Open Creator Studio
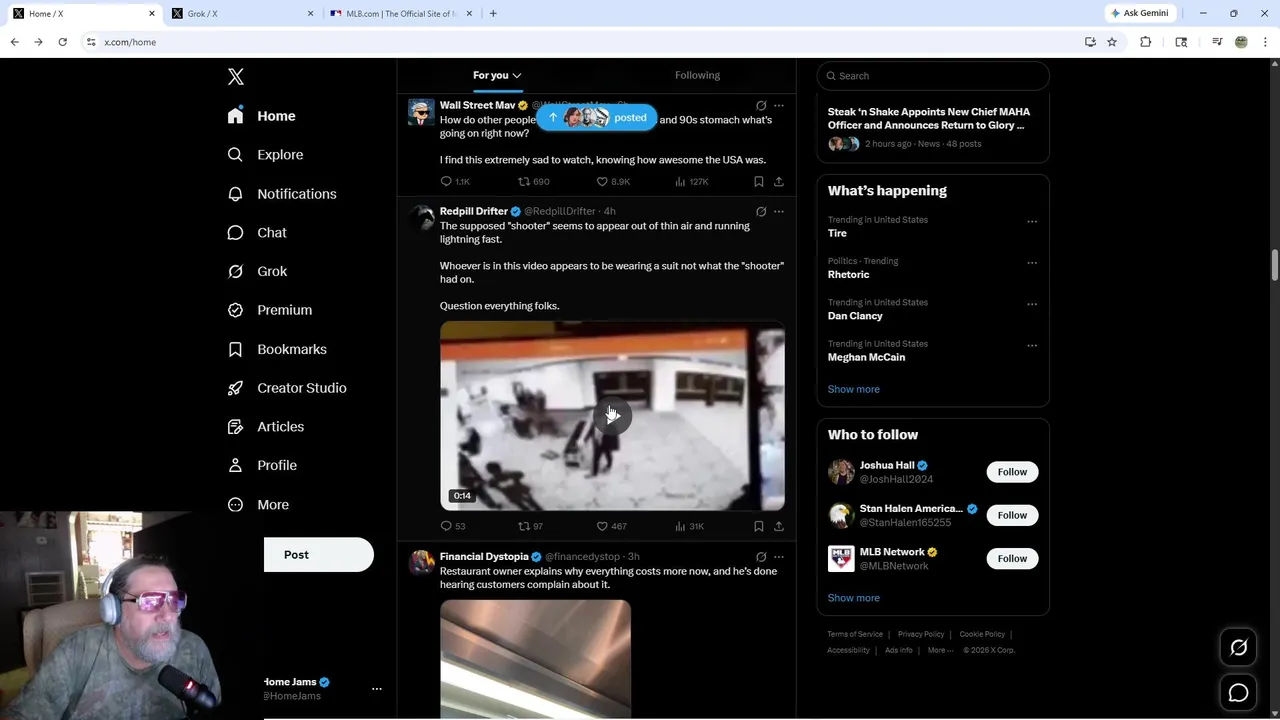Image resolution: width=1280 pixels, height=720 pixels. pyautogui.click(x=287, y=388)
